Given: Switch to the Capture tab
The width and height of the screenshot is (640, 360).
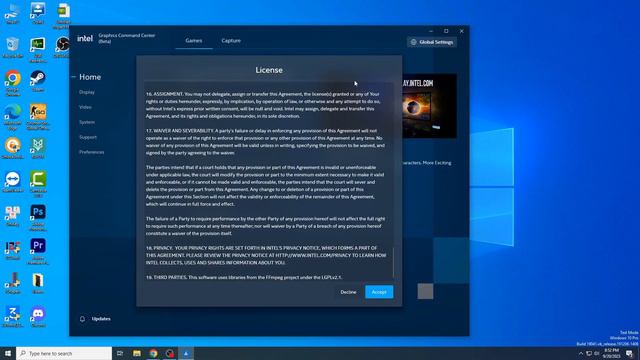Looking at the screenshot, I should (x=231, y=40).
